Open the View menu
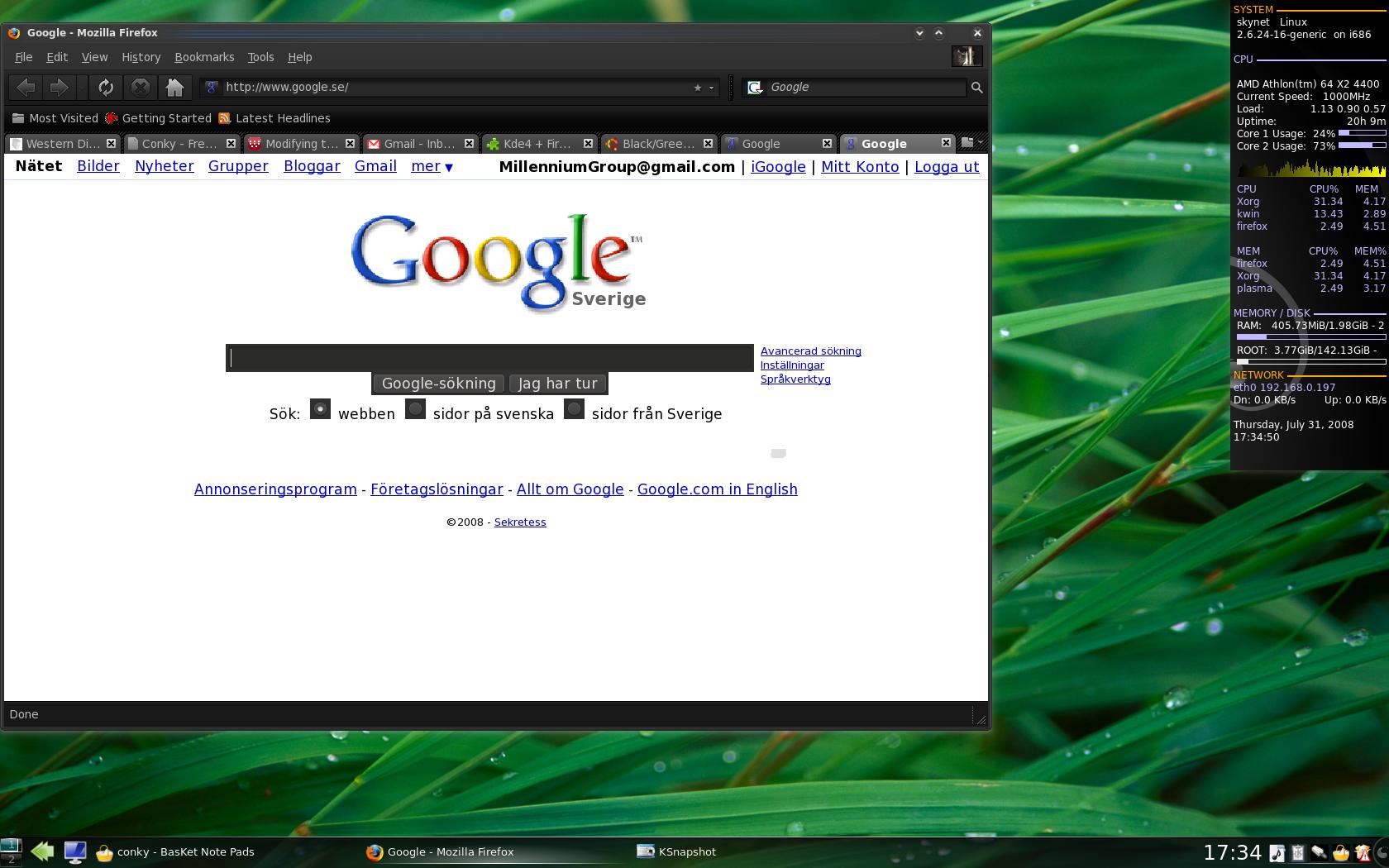The width and height of the screenshot is (1389, 868). (94, 57)
